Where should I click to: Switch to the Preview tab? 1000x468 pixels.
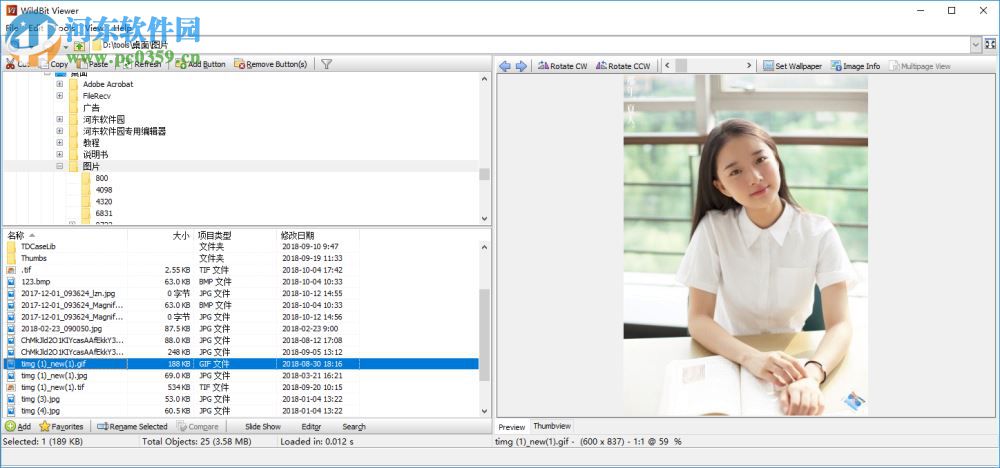[511, 427]
